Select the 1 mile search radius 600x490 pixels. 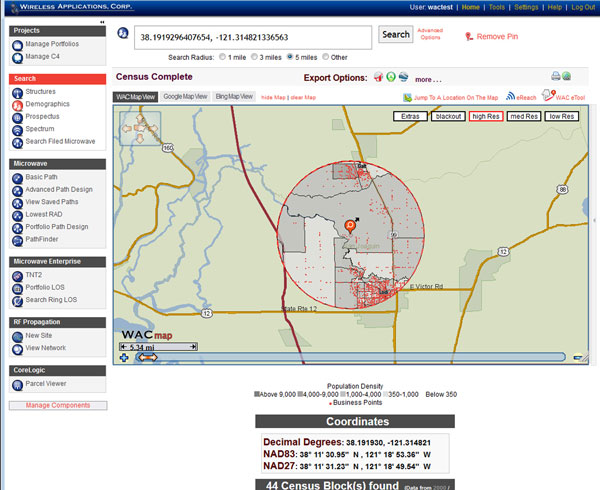click(221, 57)
